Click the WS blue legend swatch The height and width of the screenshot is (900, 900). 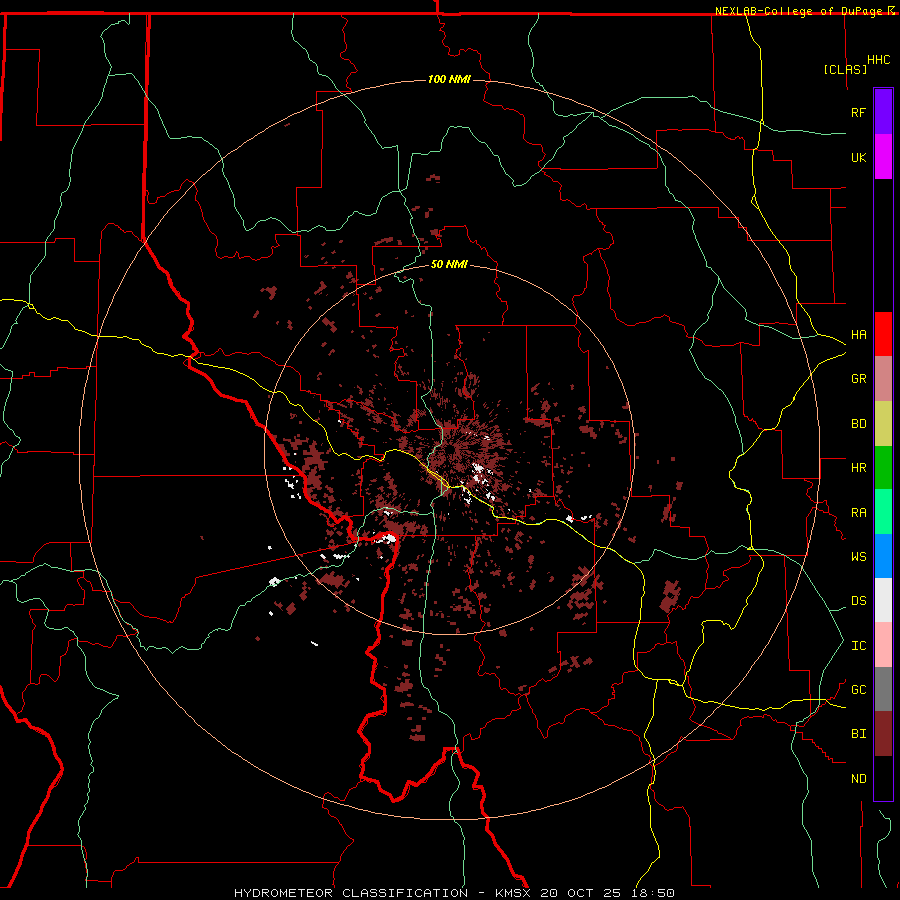click(883, 556)
